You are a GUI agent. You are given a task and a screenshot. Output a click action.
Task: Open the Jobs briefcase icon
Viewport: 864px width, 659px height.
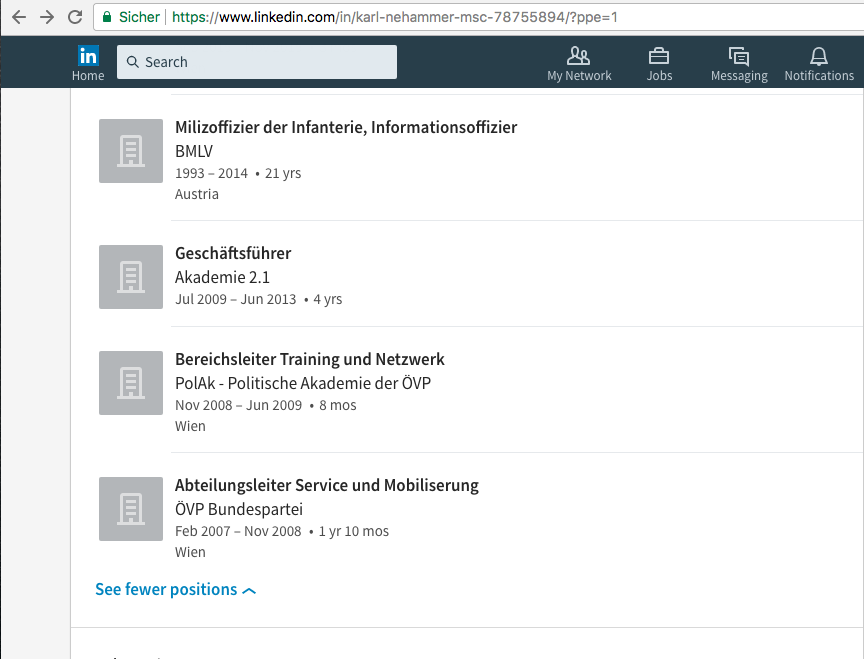click(658, 56)
